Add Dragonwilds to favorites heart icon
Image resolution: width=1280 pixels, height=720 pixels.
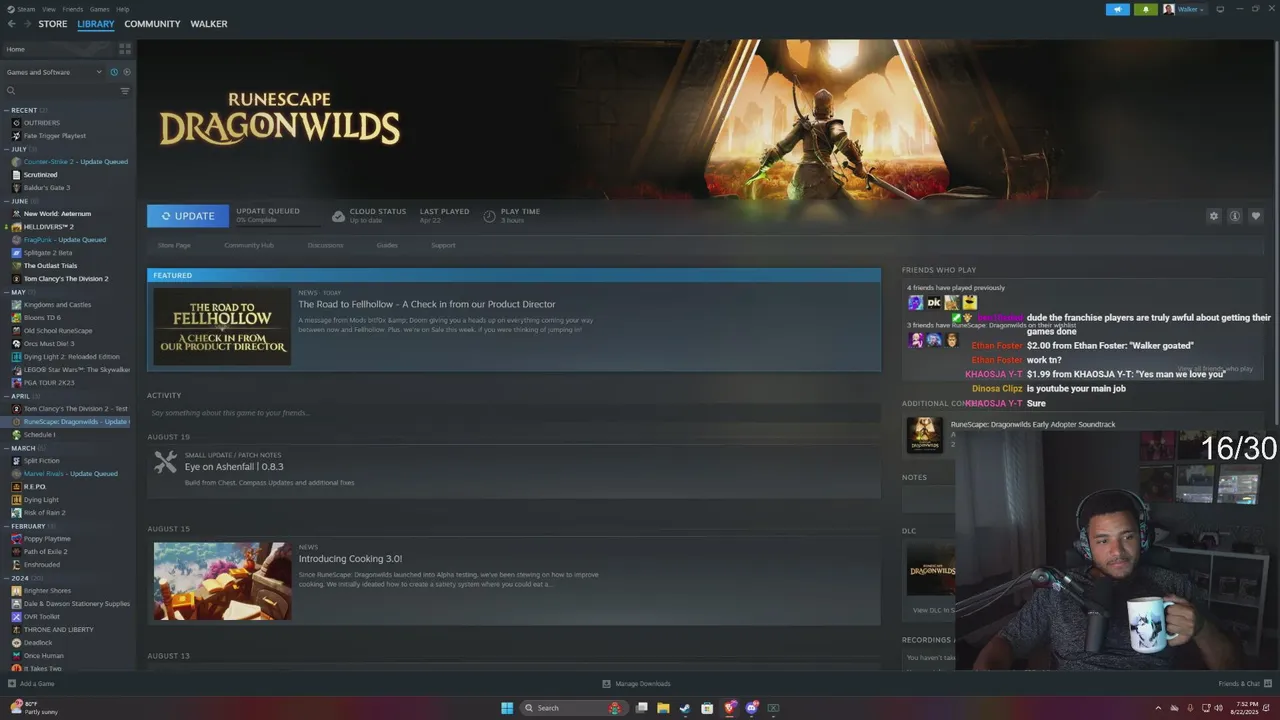coord(1256,216)
